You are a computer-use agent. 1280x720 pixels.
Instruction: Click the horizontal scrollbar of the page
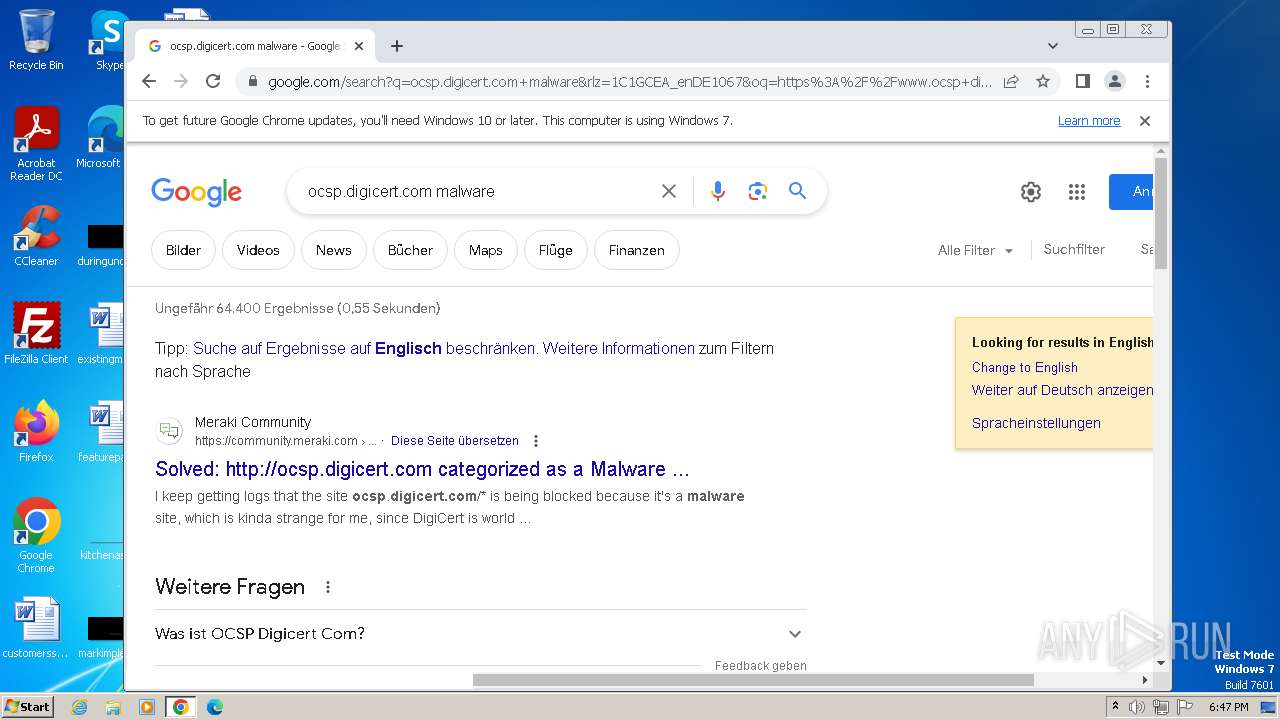[x=753, y=680]
